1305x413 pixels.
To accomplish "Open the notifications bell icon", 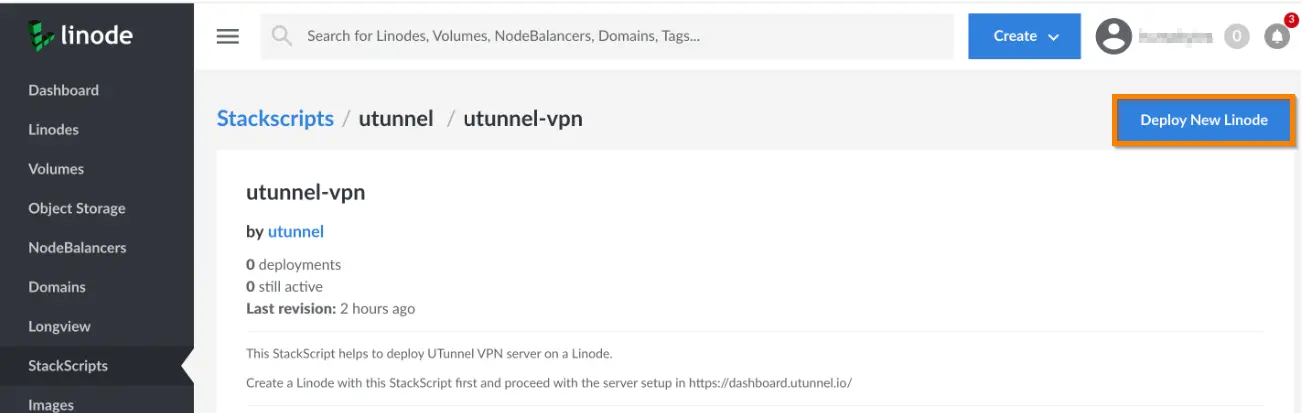I will [1277, 36].
